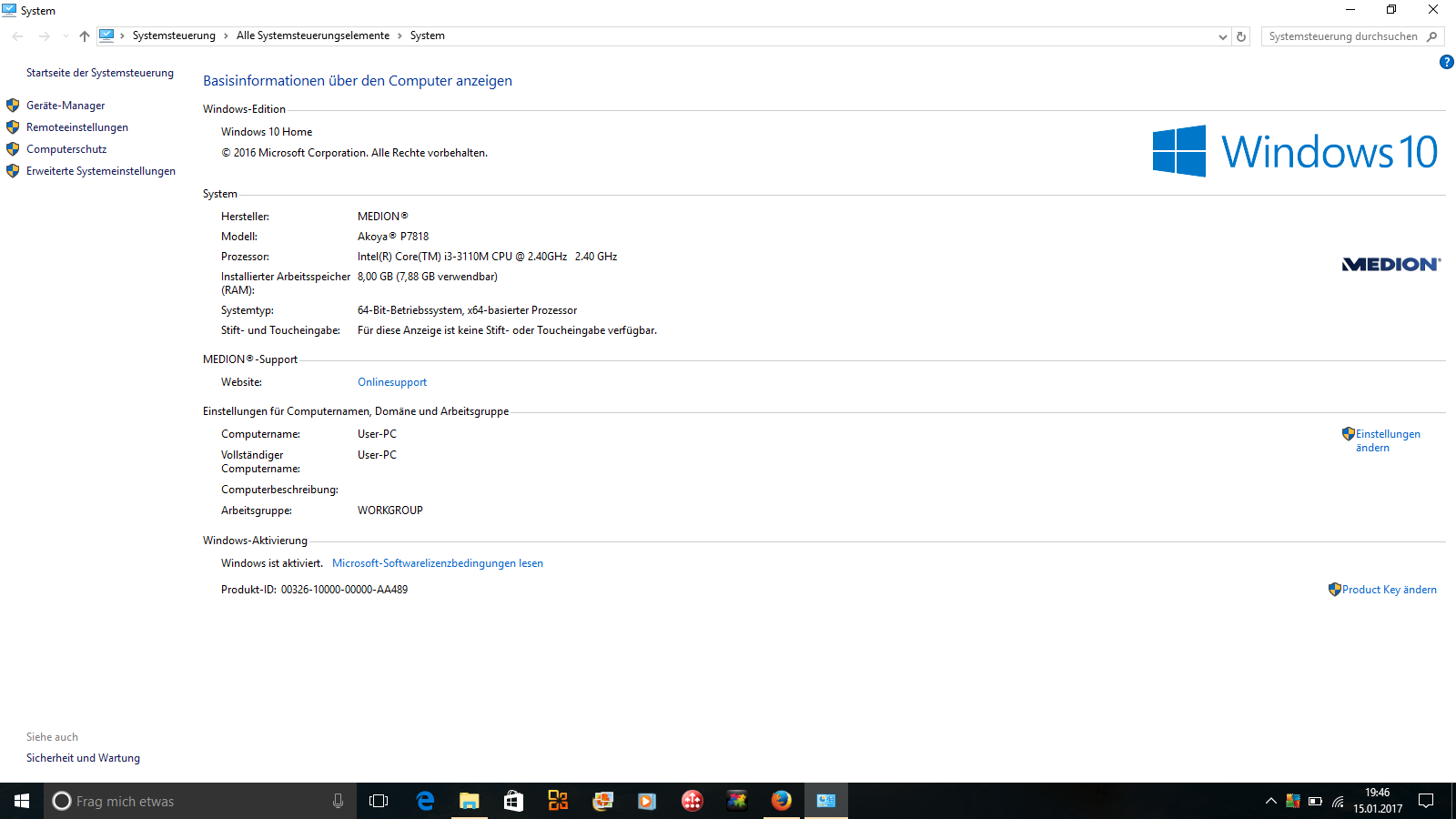Click the System control panel taskbar icon
Image resolution: width=1456 pixels, height=819 pixels.
825,801
